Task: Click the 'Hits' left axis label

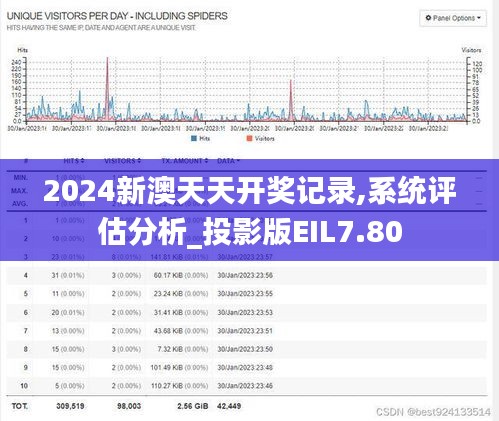Action: (22, 50)
